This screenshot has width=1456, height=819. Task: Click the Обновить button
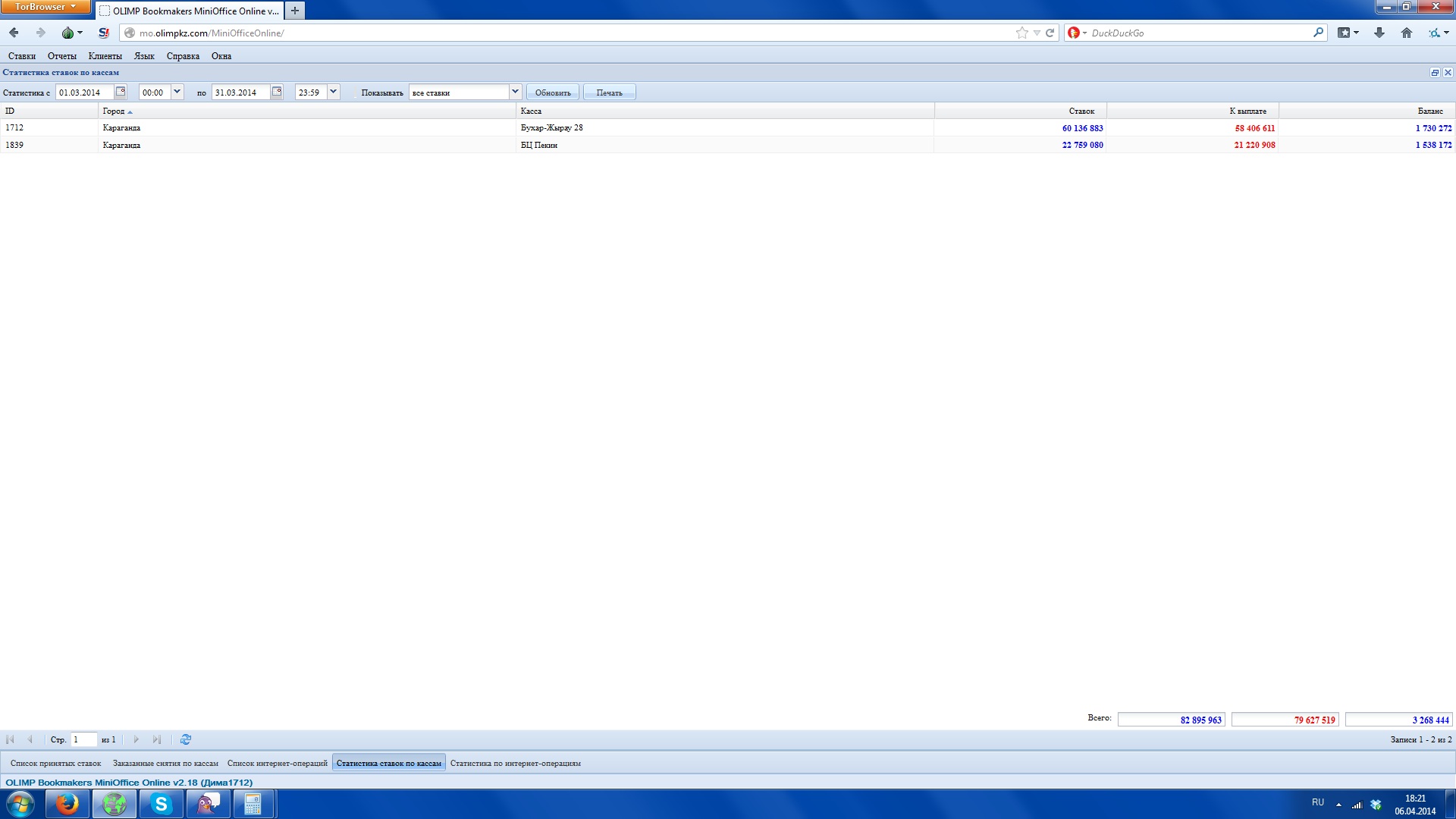coord(553,93)
